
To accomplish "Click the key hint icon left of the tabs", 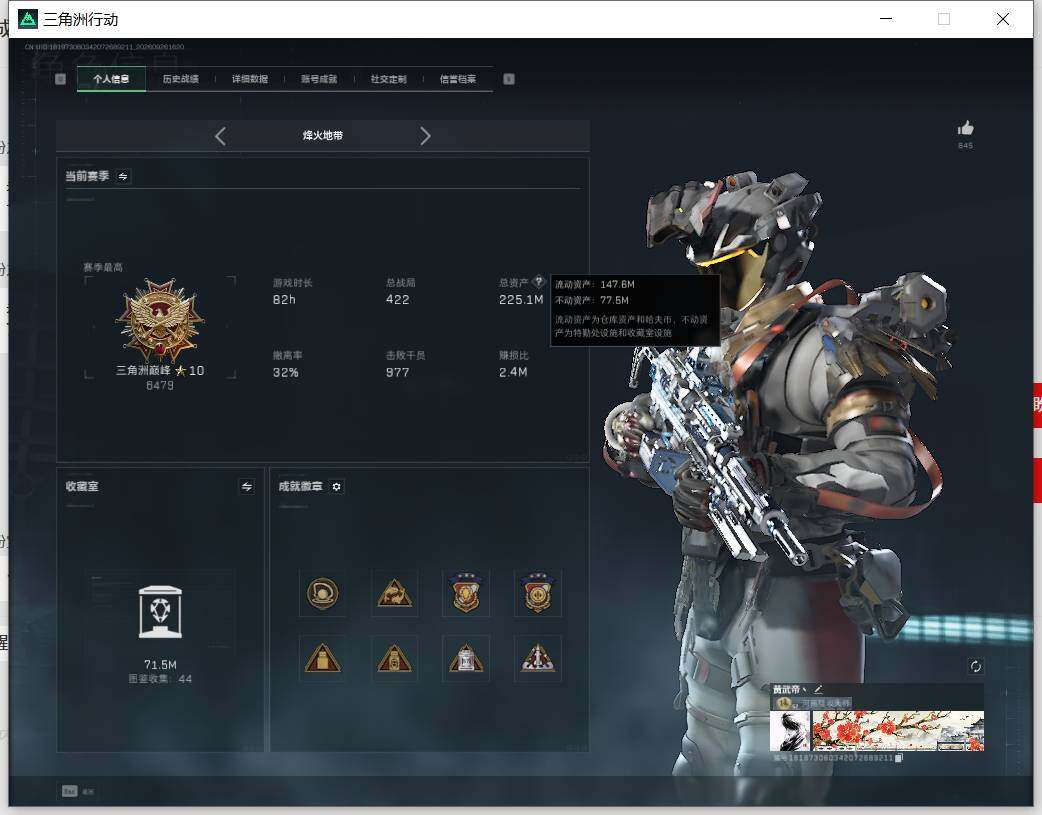I will [60, 79].
